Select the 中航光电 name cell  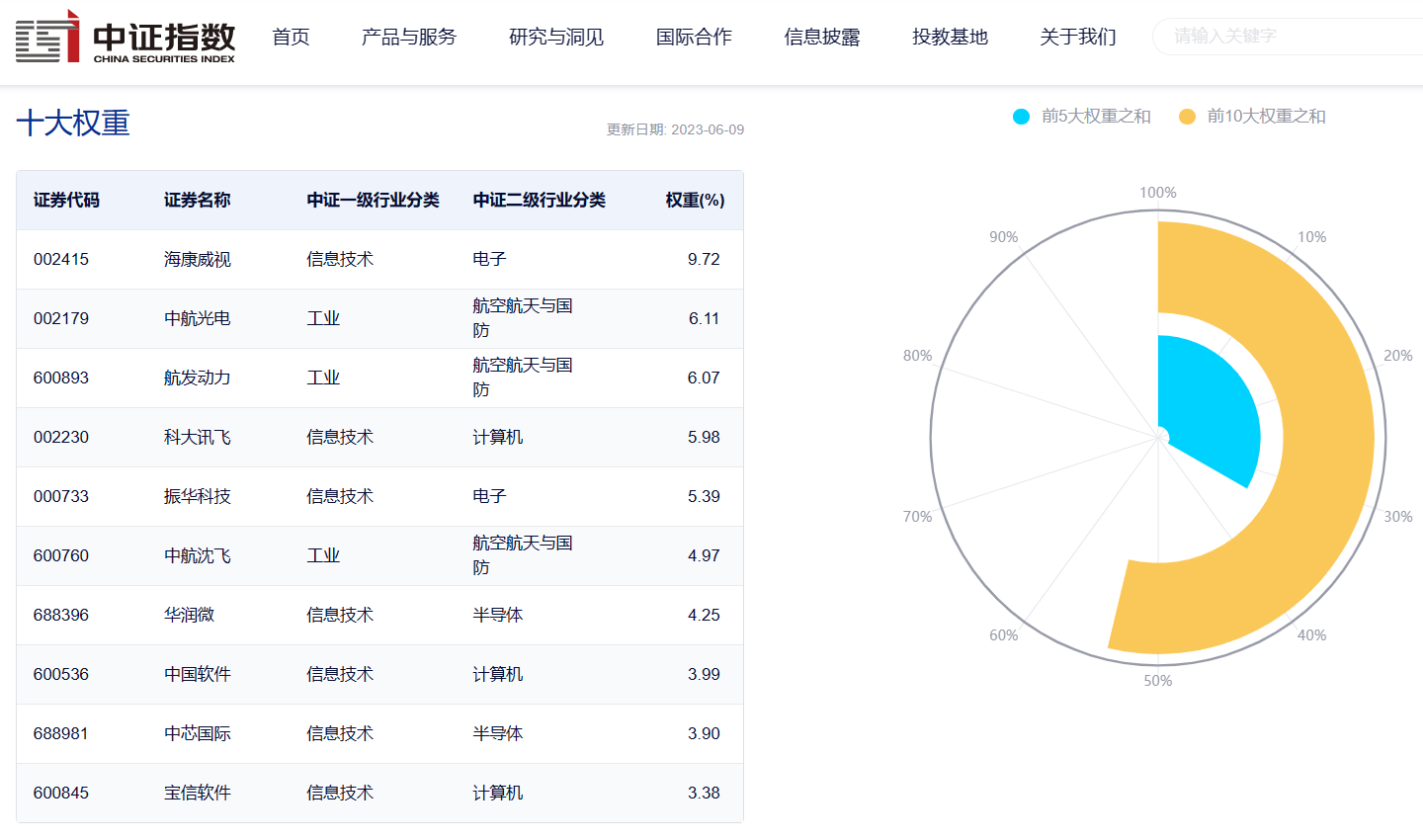(x=197, y=318)
